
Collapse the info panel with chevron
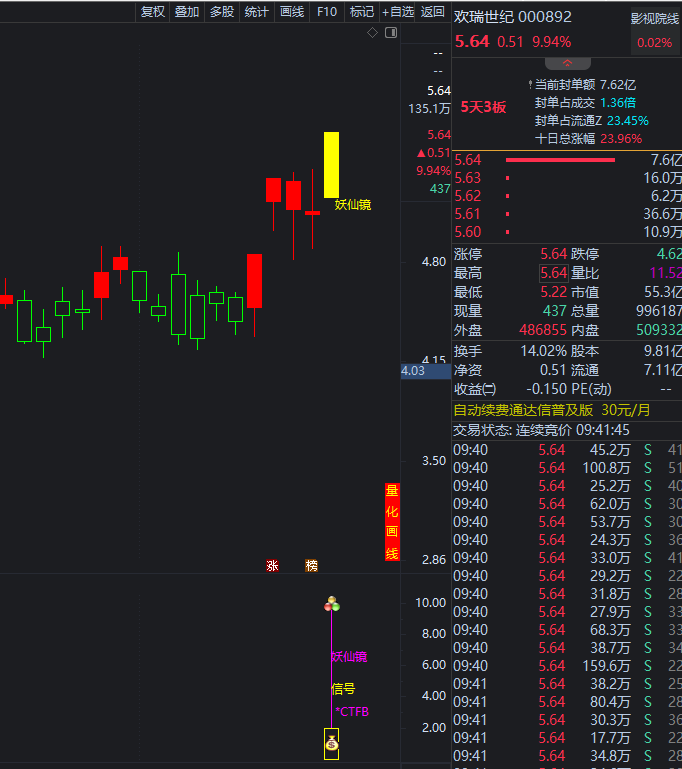coord(568,63)
